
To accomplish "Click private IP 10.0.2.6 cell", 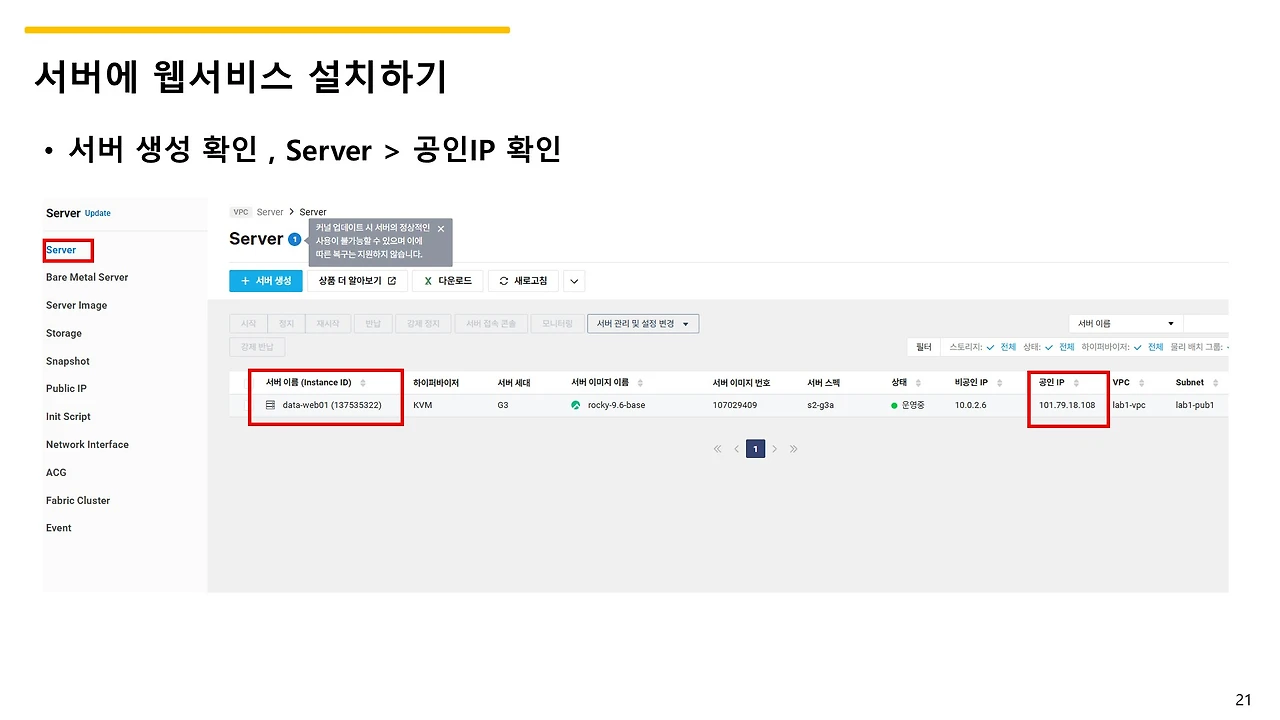I will click(970, 405).
